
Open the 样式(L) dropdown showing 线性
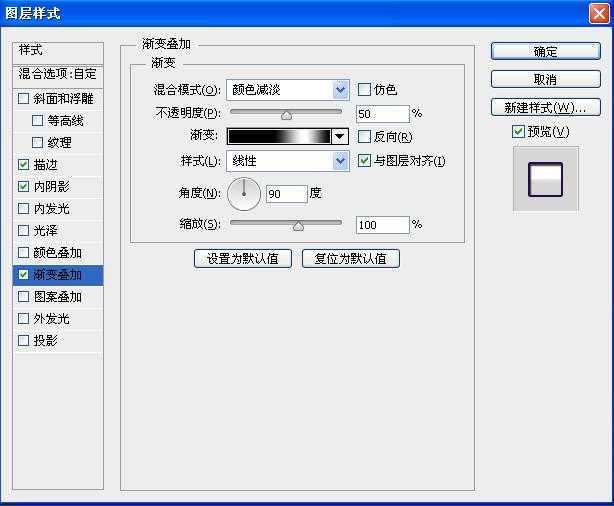pos(288,161)
